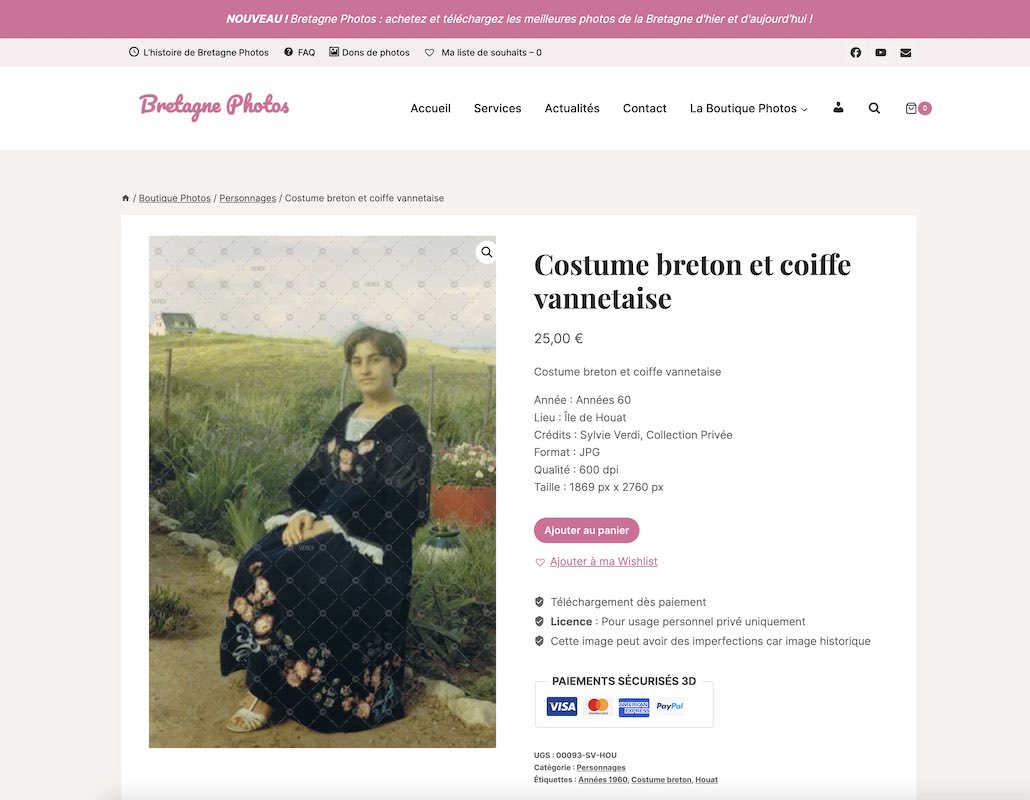The width and height of the screenshot is (1030, 800).
Task: Click Ajouter à ma Wishlist link
Action: point(603,562)
